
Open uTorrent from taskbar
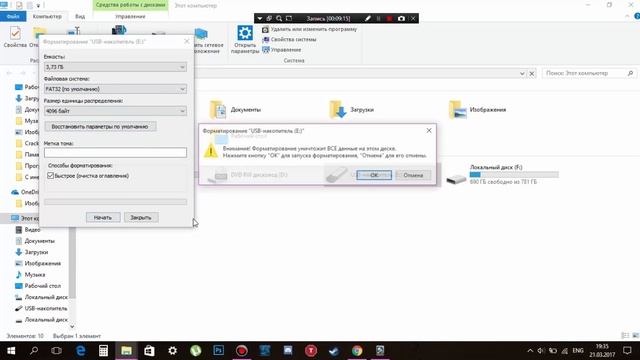click(x=196, y=351)
